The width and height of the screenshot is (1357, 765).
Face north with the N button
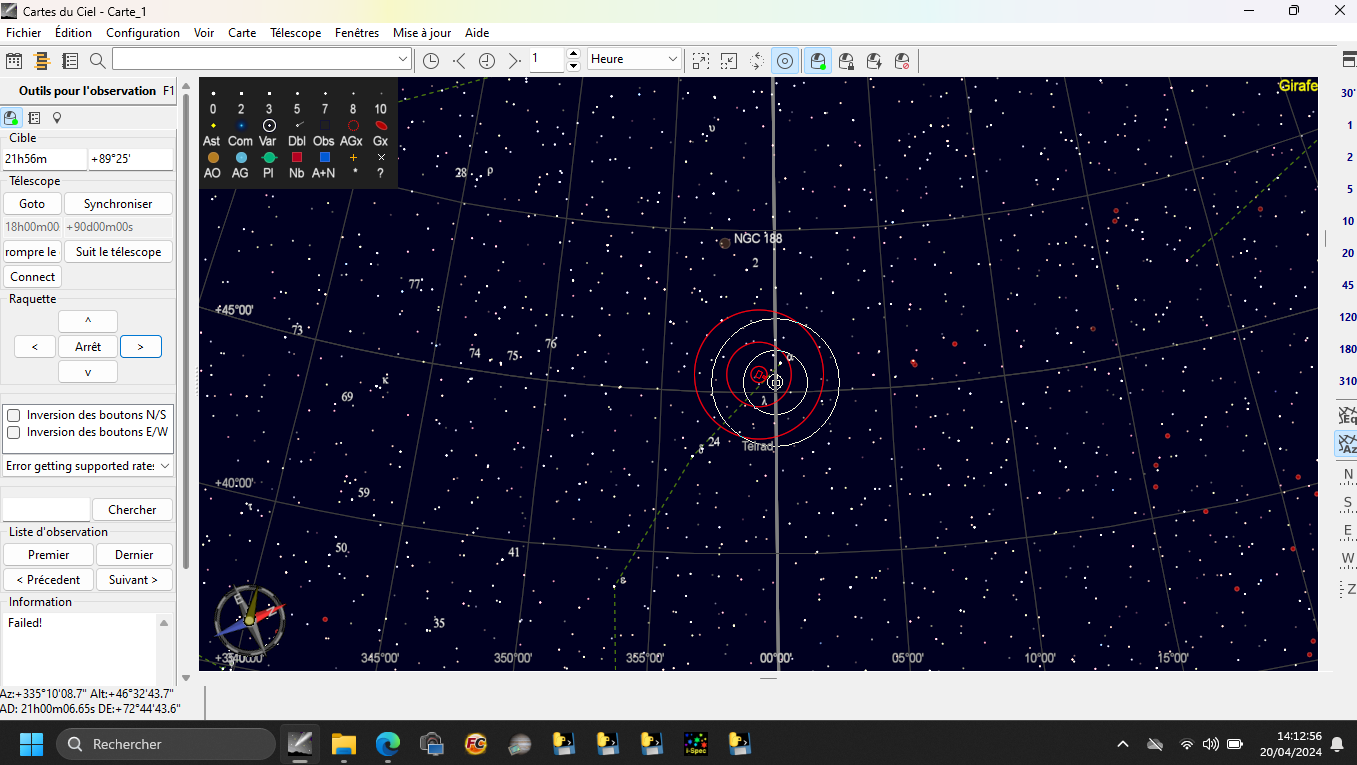pyautogui.click(x=1348, y=475)
